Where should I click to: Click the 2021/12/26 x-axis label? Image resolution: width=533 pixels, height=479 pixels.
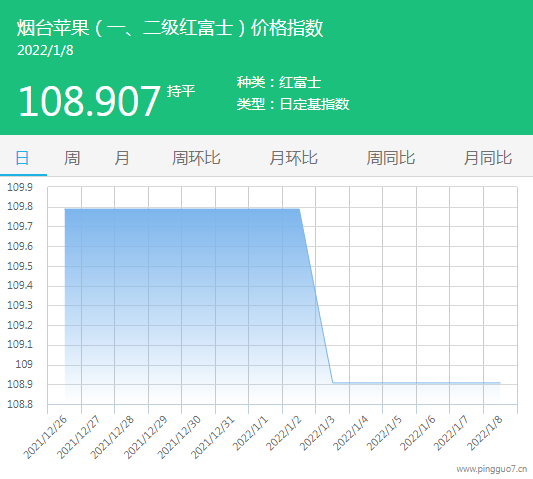46,437
